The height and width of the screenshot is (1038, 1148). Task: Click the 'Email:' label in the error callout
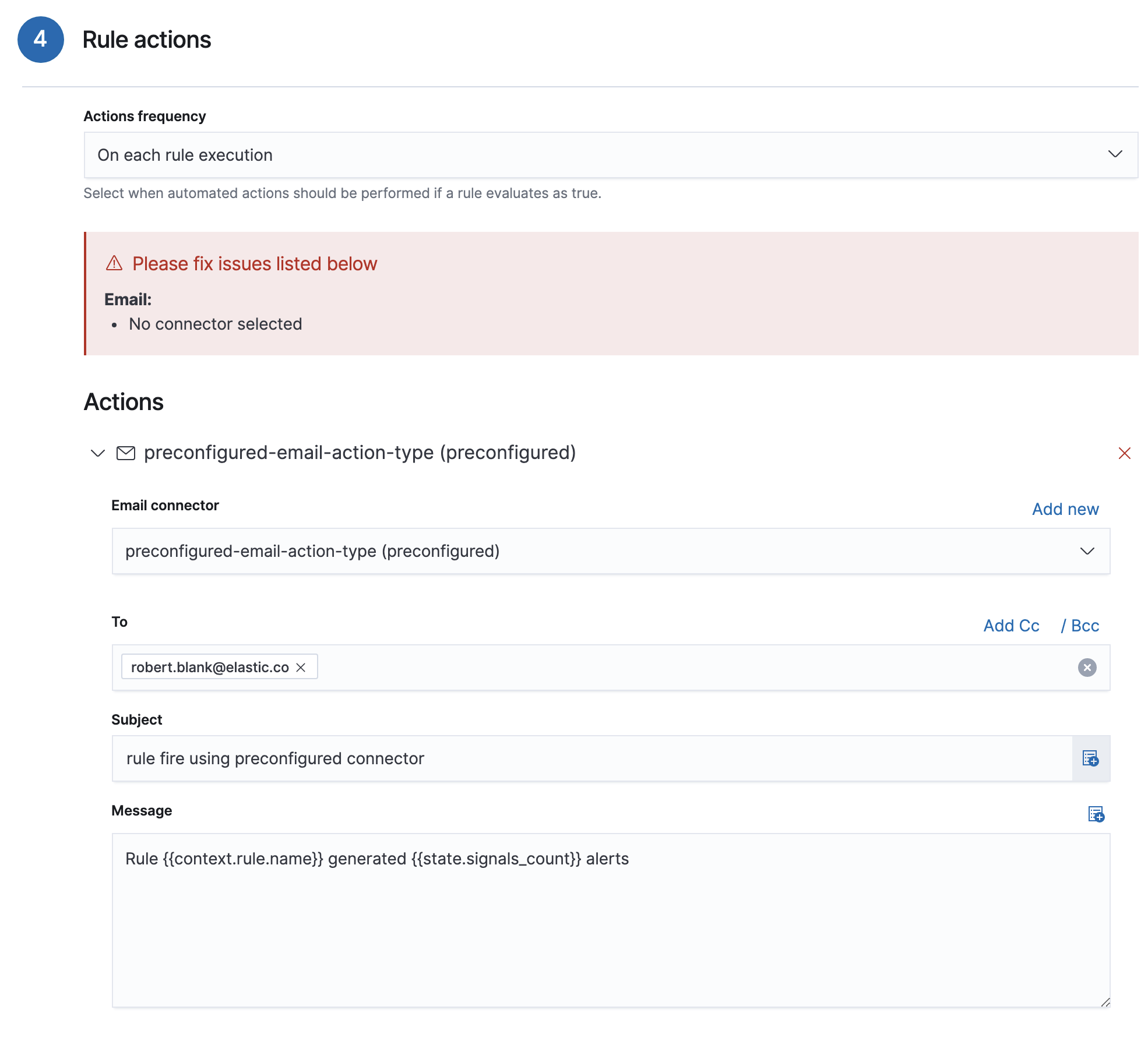pyautogui.click(x=128, y=299)
